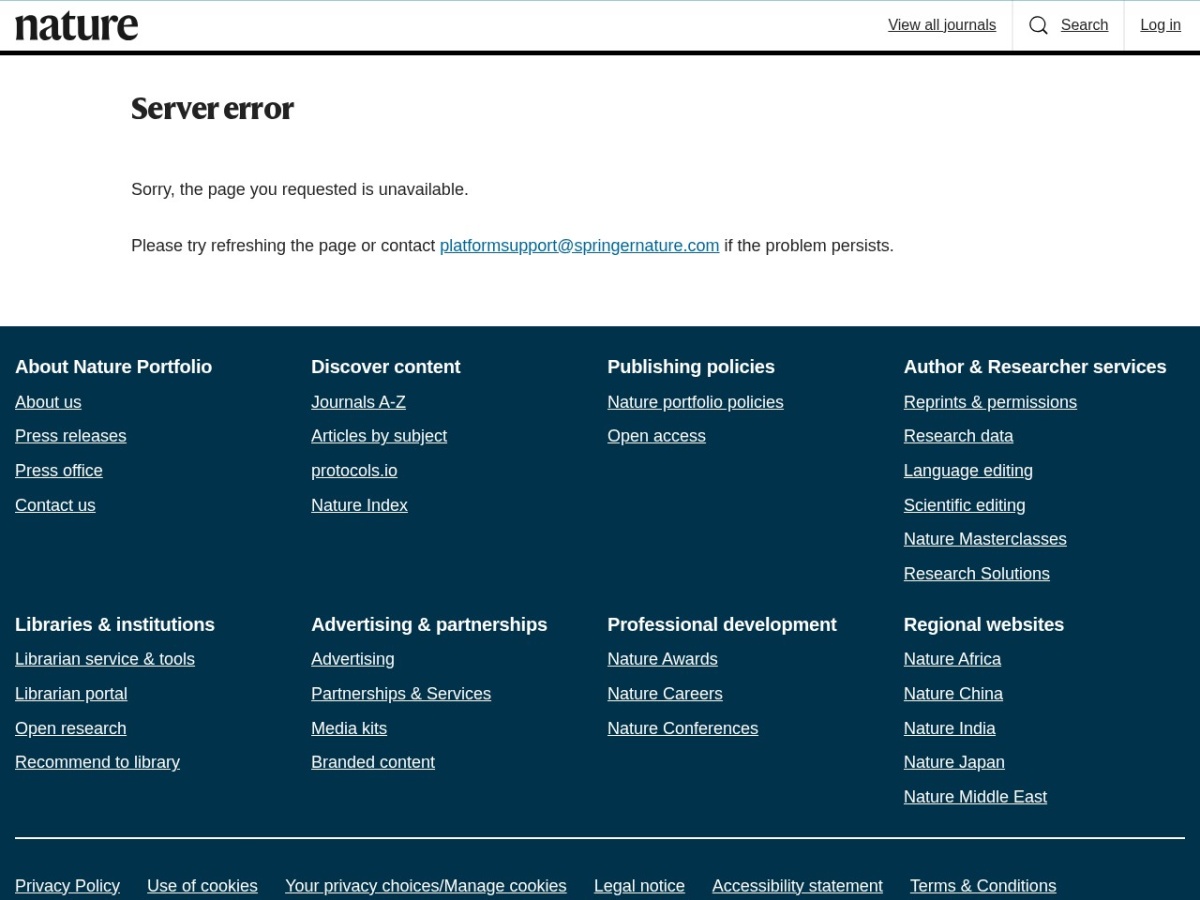Open Nature Careers

664,694
